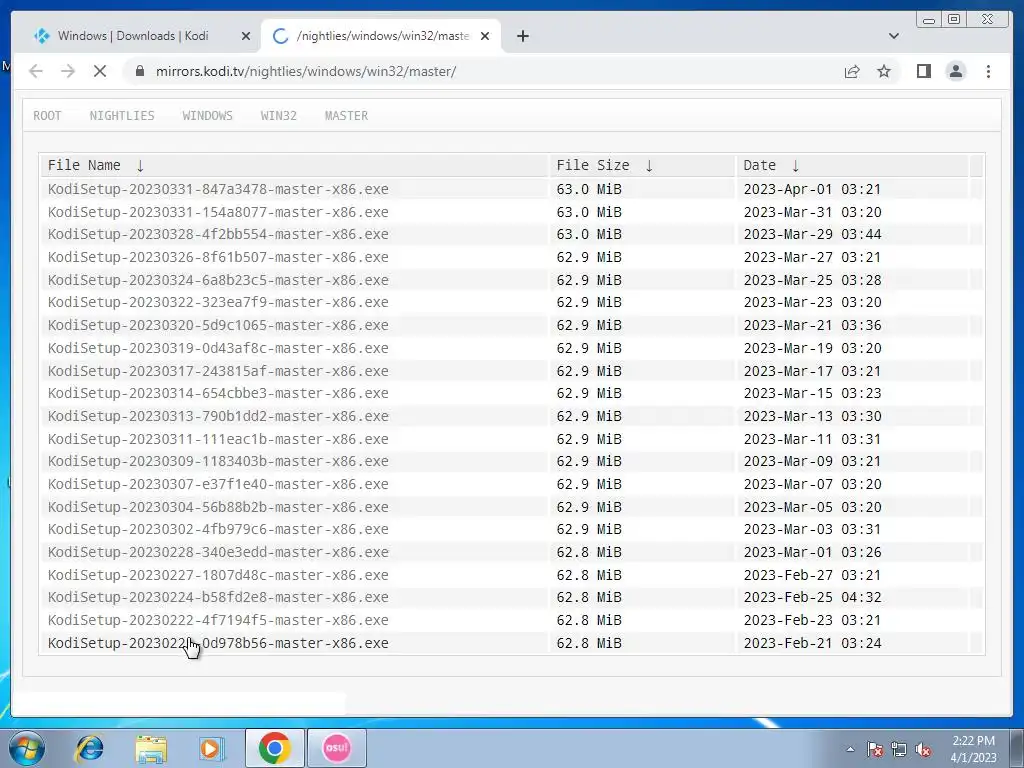This screenshot has height=768, width=1024.
Task: Go to MASTER breadcrumb
Action: coord(346,116)
